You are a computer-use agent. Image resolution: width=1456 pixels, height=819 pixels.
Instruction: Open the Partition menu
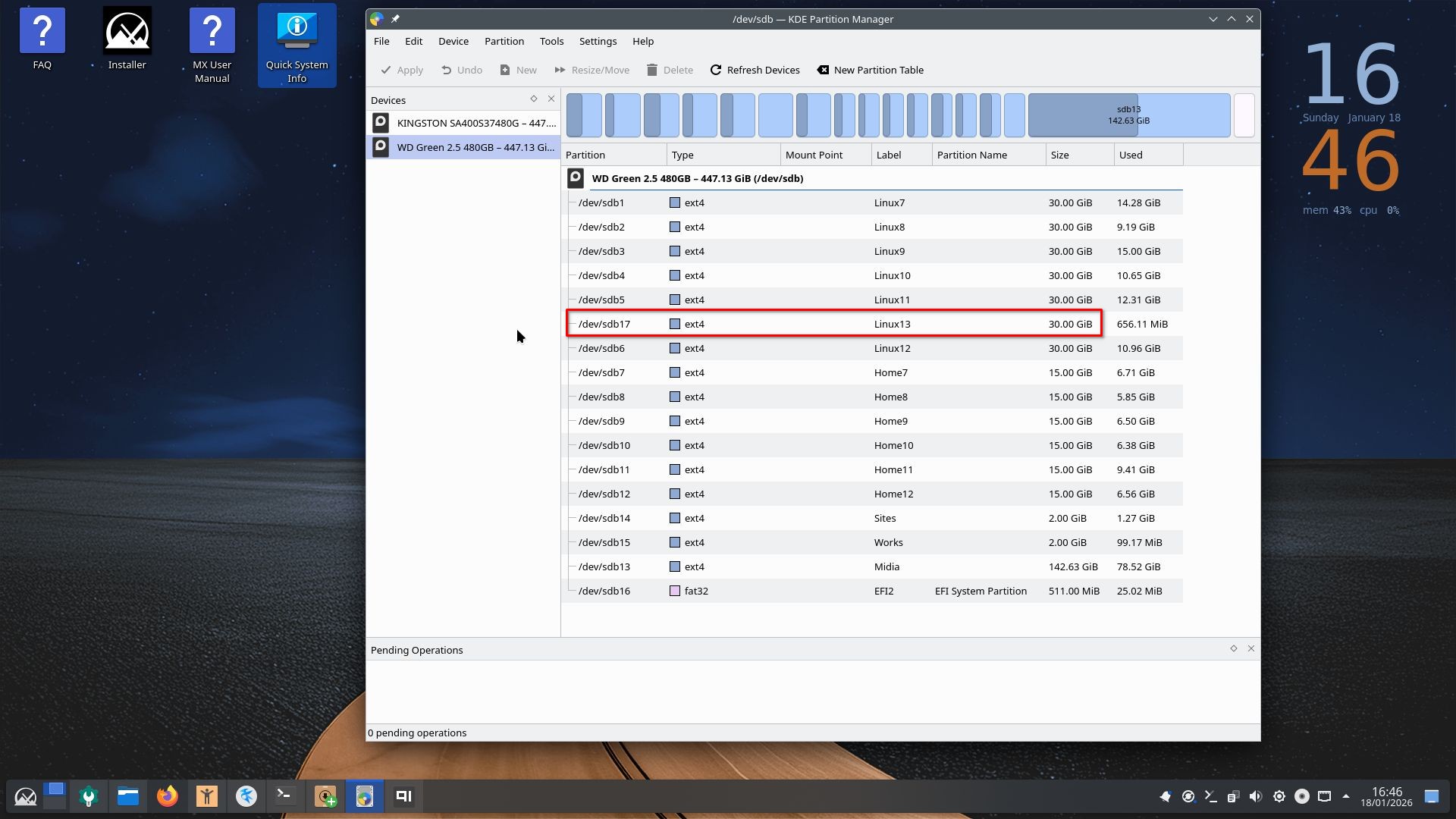504,41
